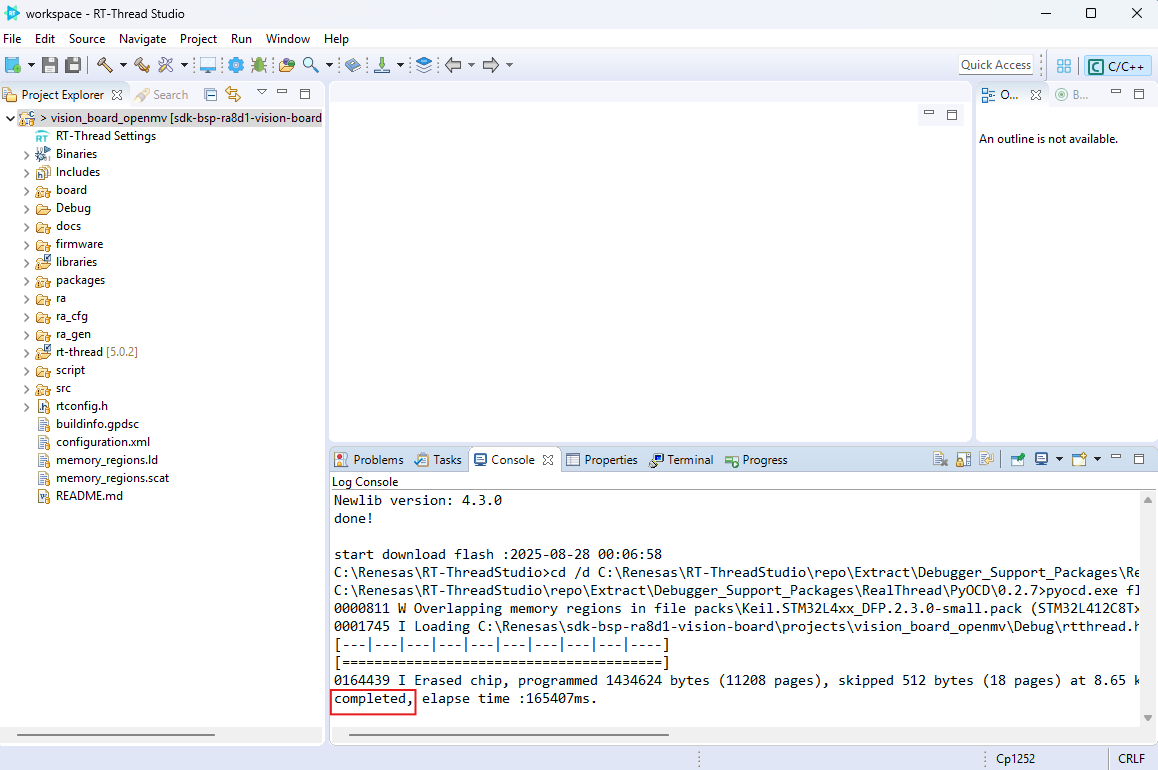This screenshot has height=770, width=1158.
Task: Expand the rt-thread folder node
Action: (26, 353)
